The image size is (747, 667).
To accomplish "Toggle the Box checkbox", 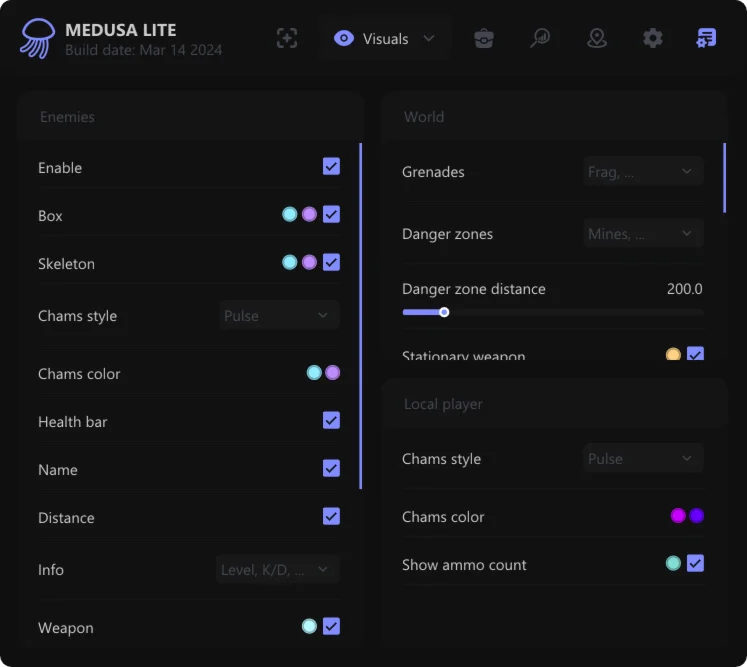I will coord(331,214).
